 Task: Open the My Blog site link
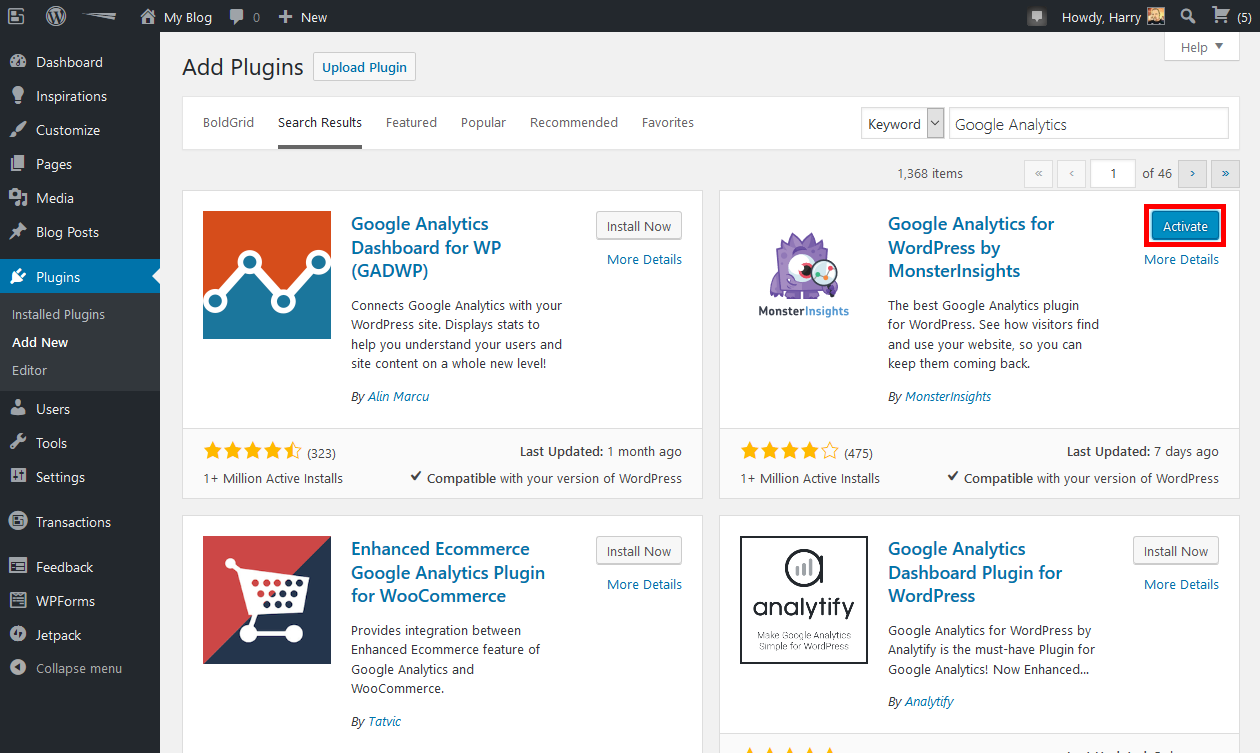click(x=188, y=17)
